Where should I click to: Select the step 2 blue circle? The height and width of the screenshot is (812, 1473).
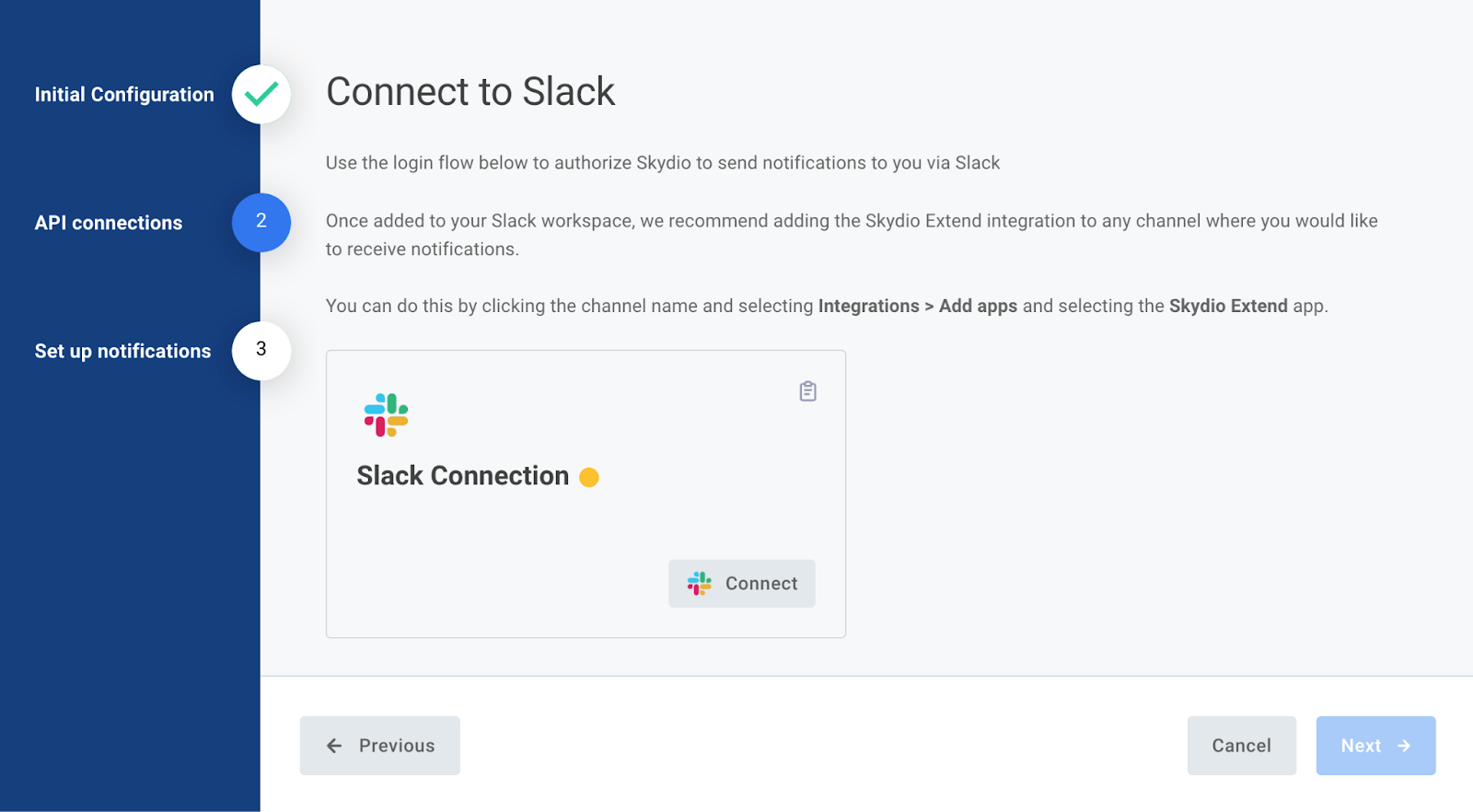pyautogui.click(x=261, y=222)
